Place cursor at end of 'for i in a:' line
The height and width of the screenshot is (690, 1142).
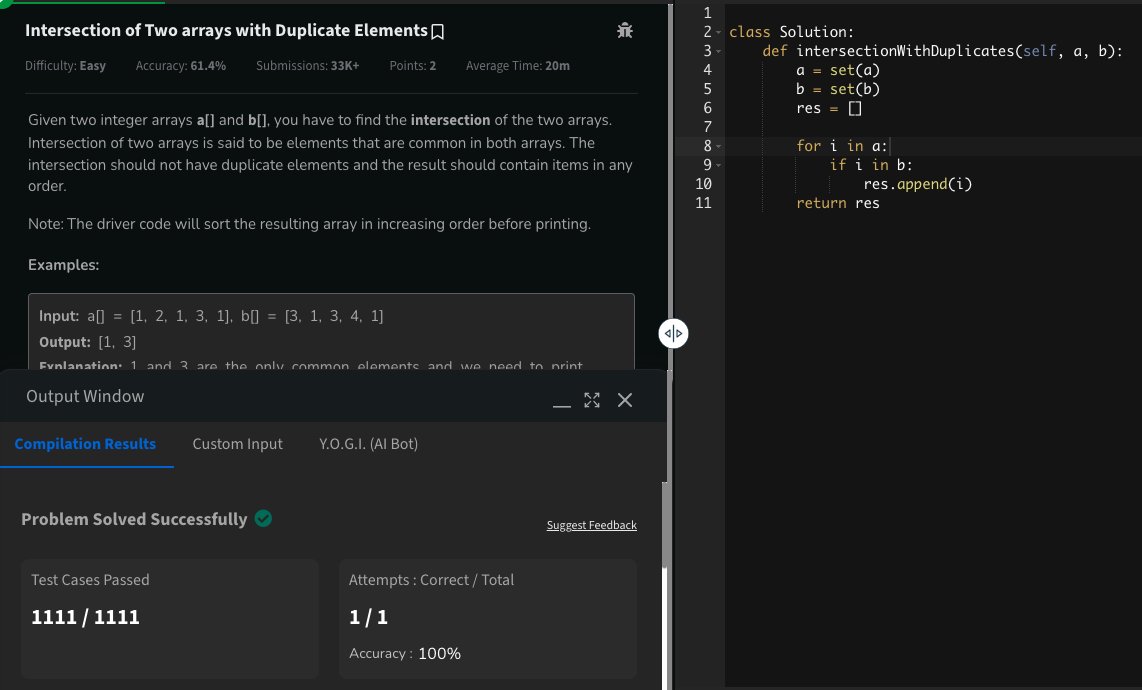[889, 146]
